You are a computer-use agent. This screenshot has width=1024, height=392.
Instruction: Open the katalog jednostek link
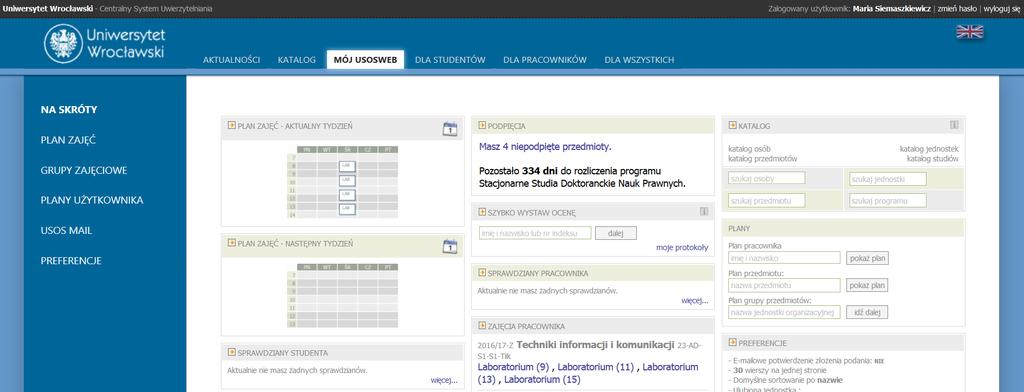pos(929,148)
